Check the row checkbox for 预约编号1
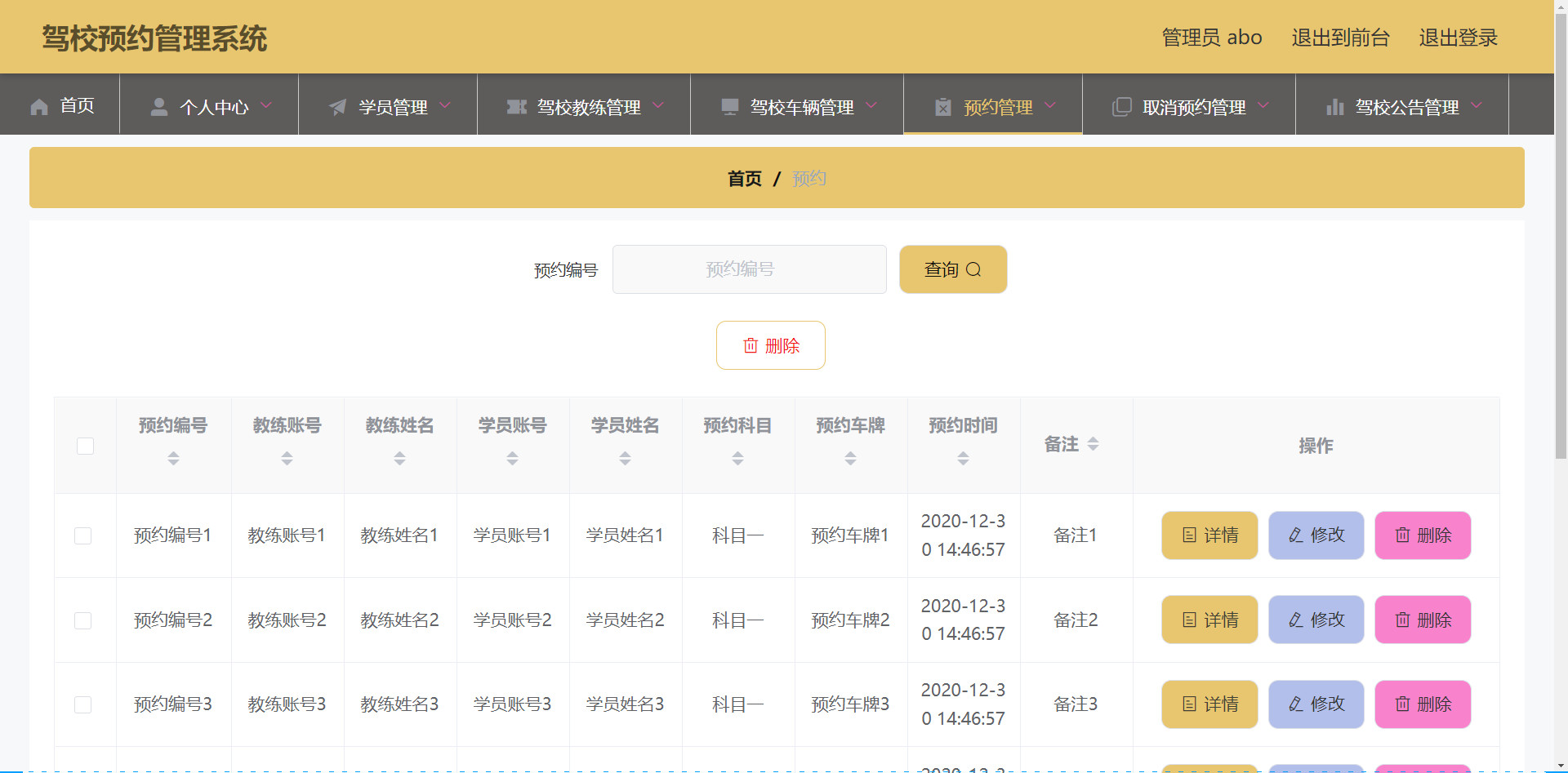The width and height of the screenshot is (1568, 773). point(82,535)
